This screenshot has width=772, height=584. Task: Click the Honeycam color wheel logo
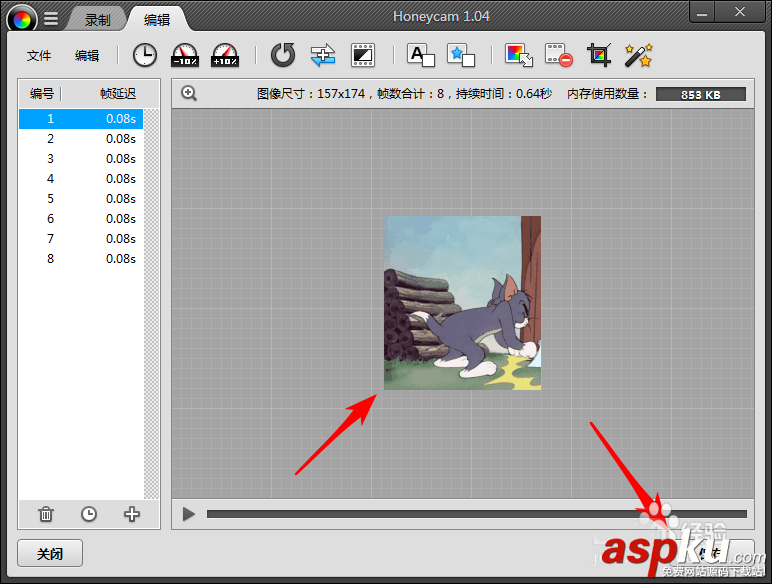[22, 19]
